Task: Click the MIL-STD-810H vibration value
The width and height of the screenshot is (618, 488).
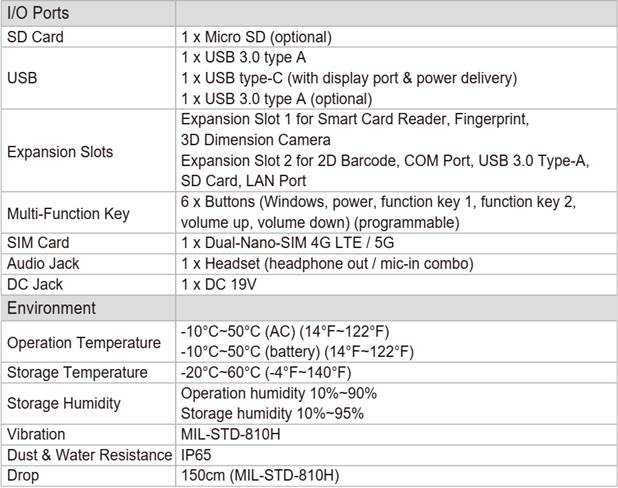Action: (x=231, y=434)
